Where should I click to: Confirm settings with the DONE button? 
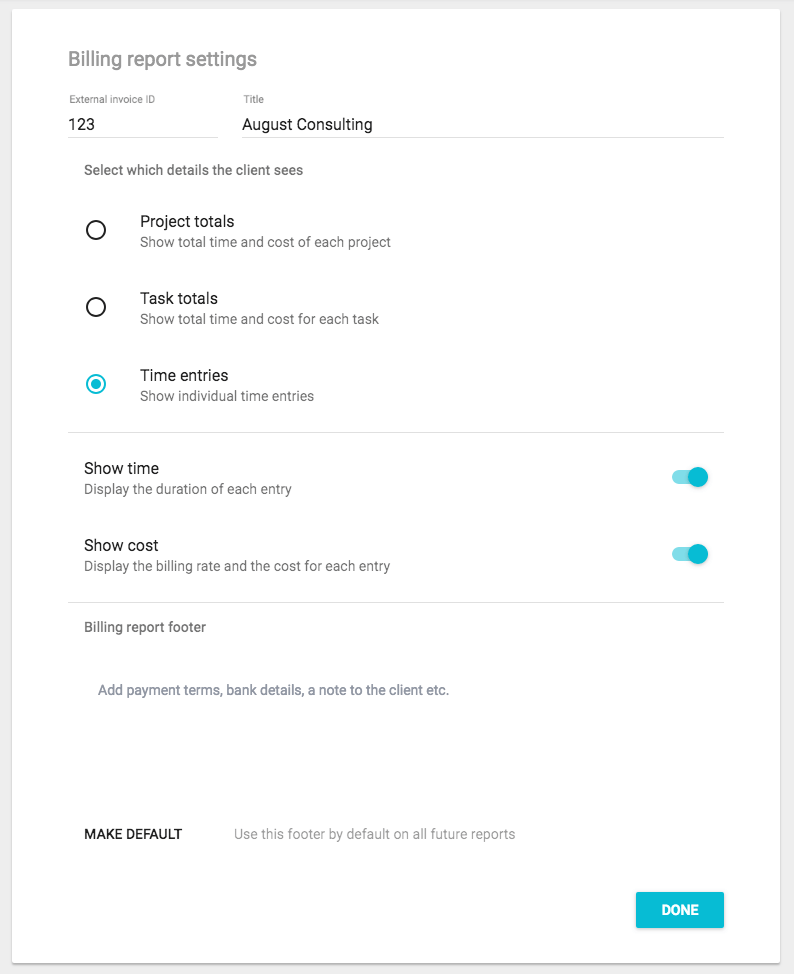[680, 910]
